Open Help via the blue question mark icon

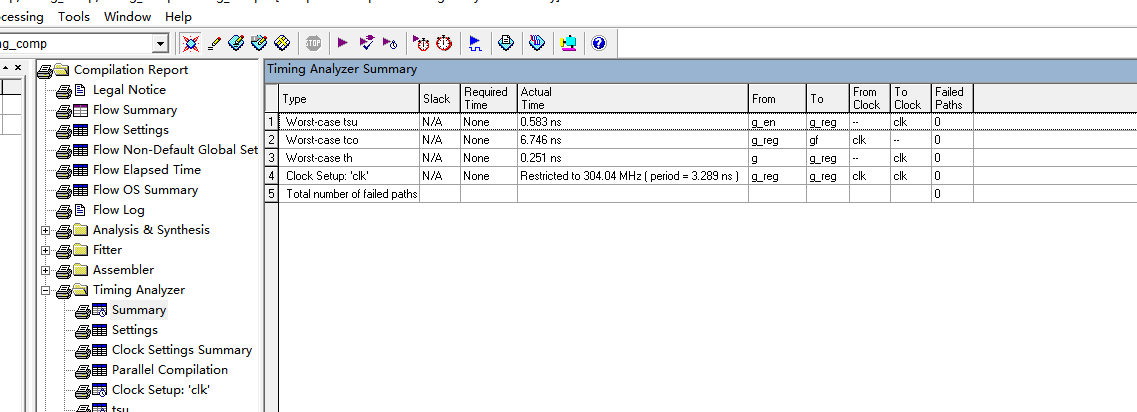tap(598, 44)
